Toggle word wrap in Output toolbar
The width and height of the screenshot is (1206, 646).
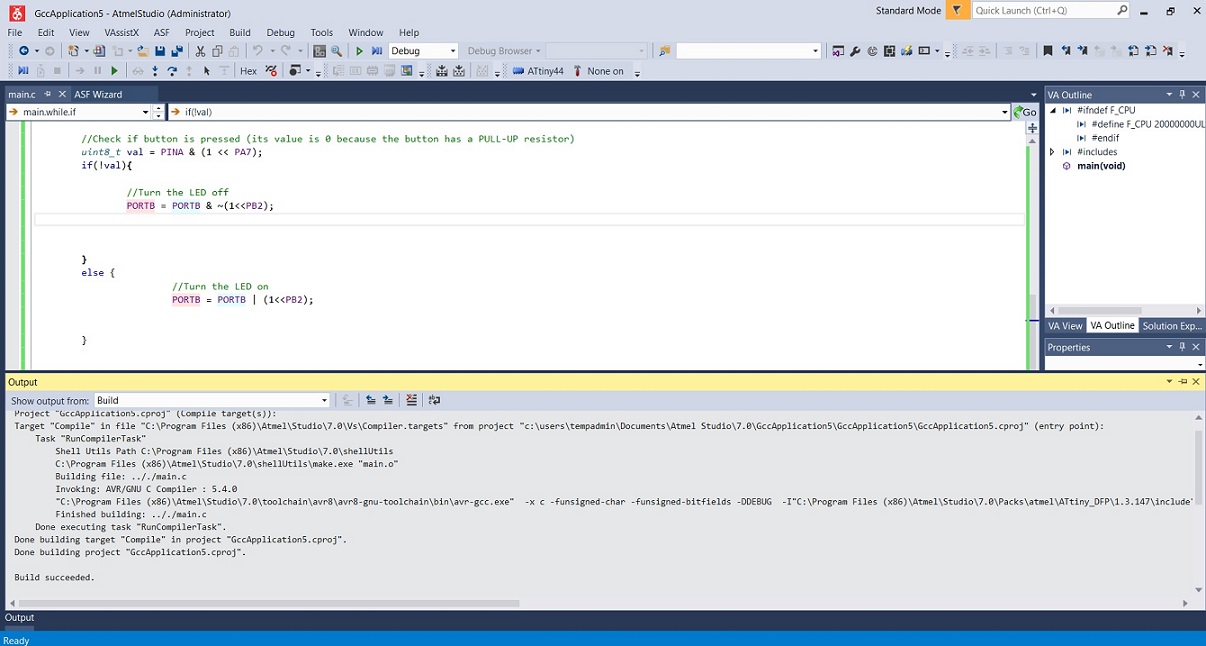434,400
